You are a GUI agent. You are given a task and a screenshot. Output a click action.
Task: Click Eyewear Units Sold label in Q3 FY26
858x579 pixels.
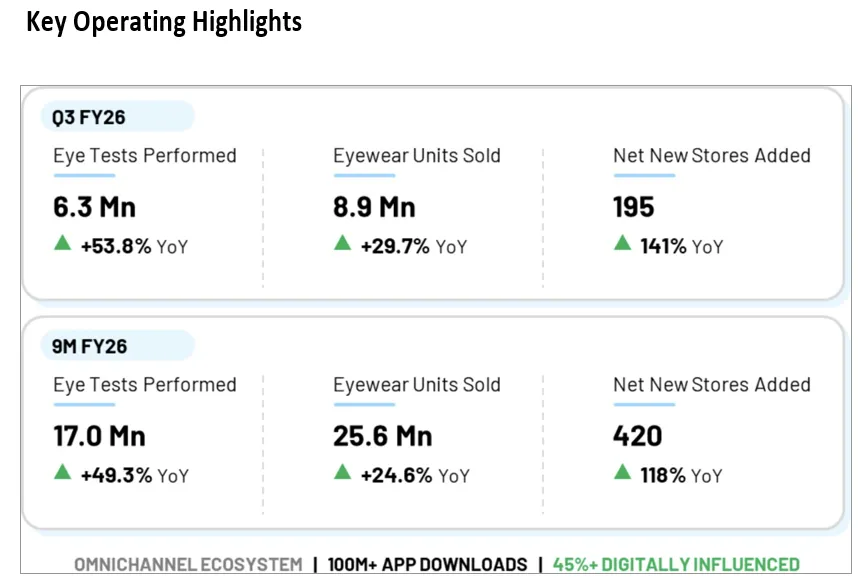417,156
